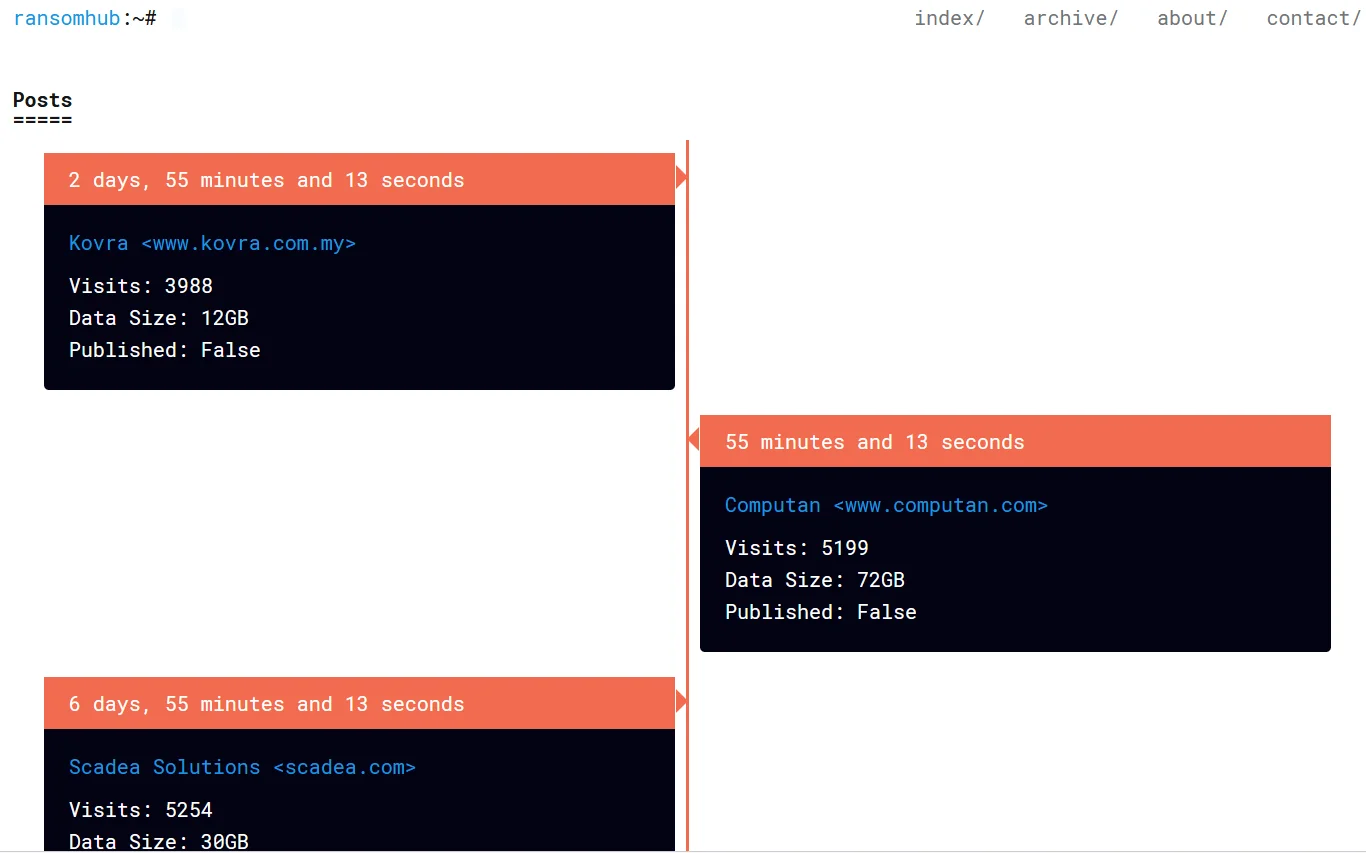This screenshot has width=1366, height=853.
Task: Select the '6 days, 55 minutes and 13 seconds' header
Action: [359, 703]
